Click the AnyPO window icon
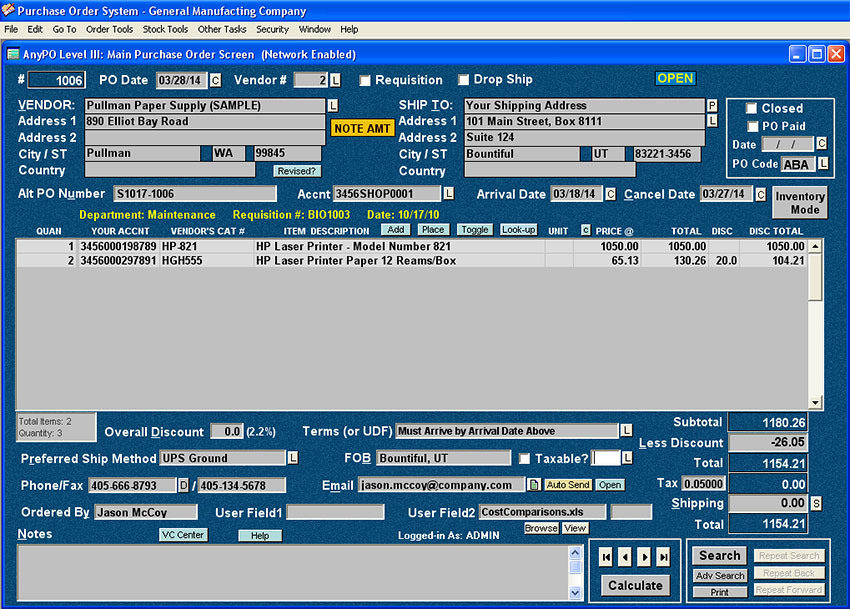The image size is (850, 609). (12, 54)
